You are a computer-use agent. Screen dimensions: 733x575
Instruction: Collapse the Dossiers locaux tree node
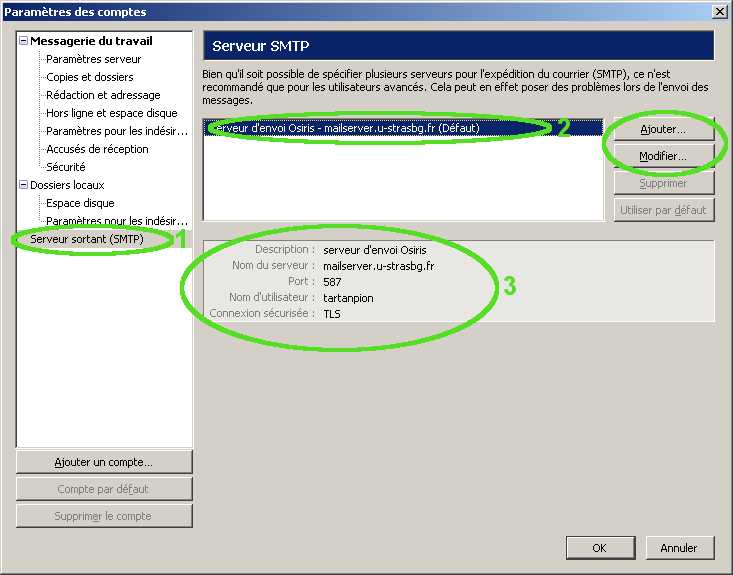tap(23, 185)
